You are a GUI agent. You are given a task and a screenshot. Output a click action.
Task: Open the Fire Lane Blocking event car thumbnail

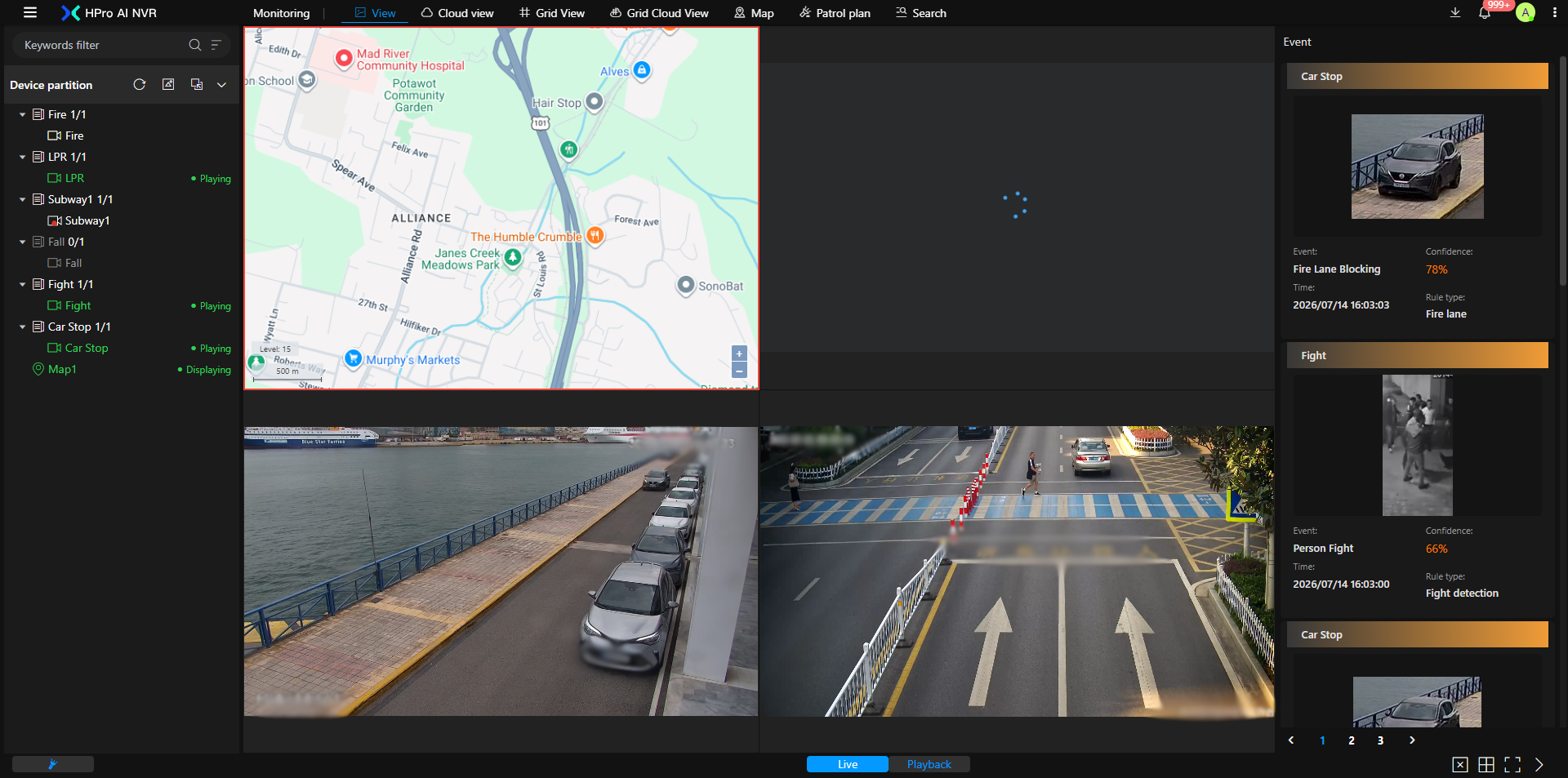pos(1417,167)
